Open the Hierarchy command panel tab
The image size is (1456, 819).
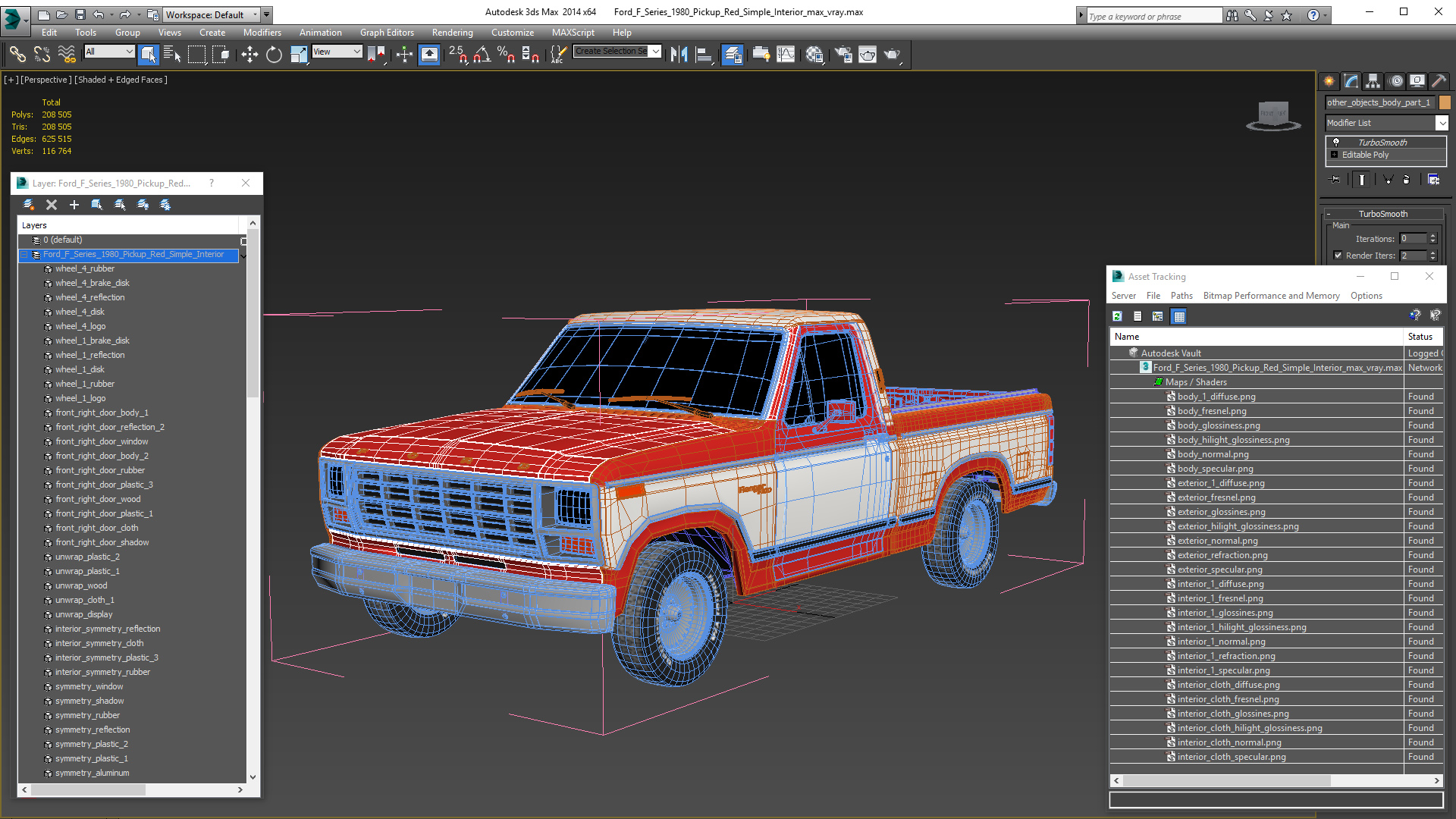tap(1373, 81)
